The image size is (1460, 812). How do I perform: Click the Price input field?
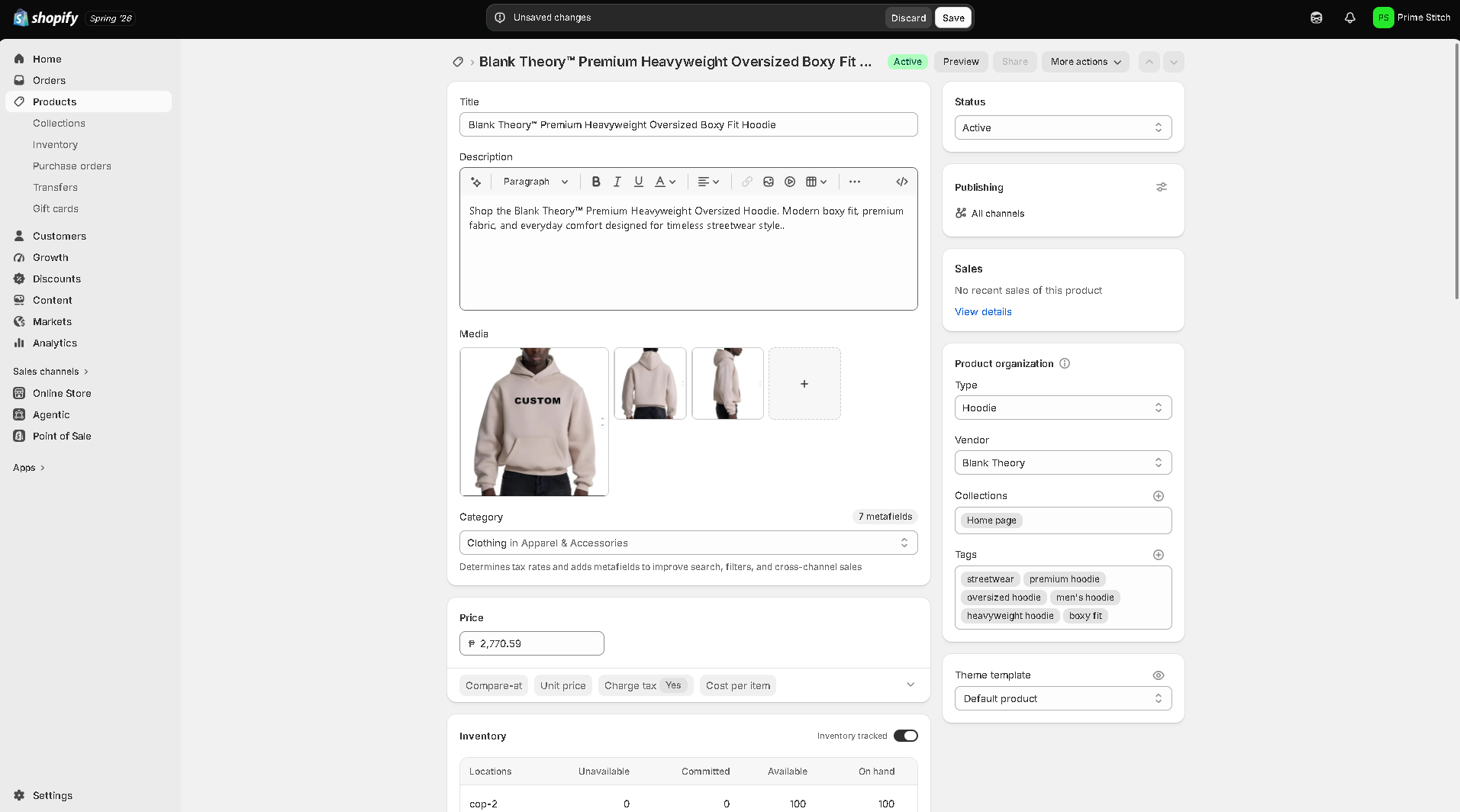[532, 643]
